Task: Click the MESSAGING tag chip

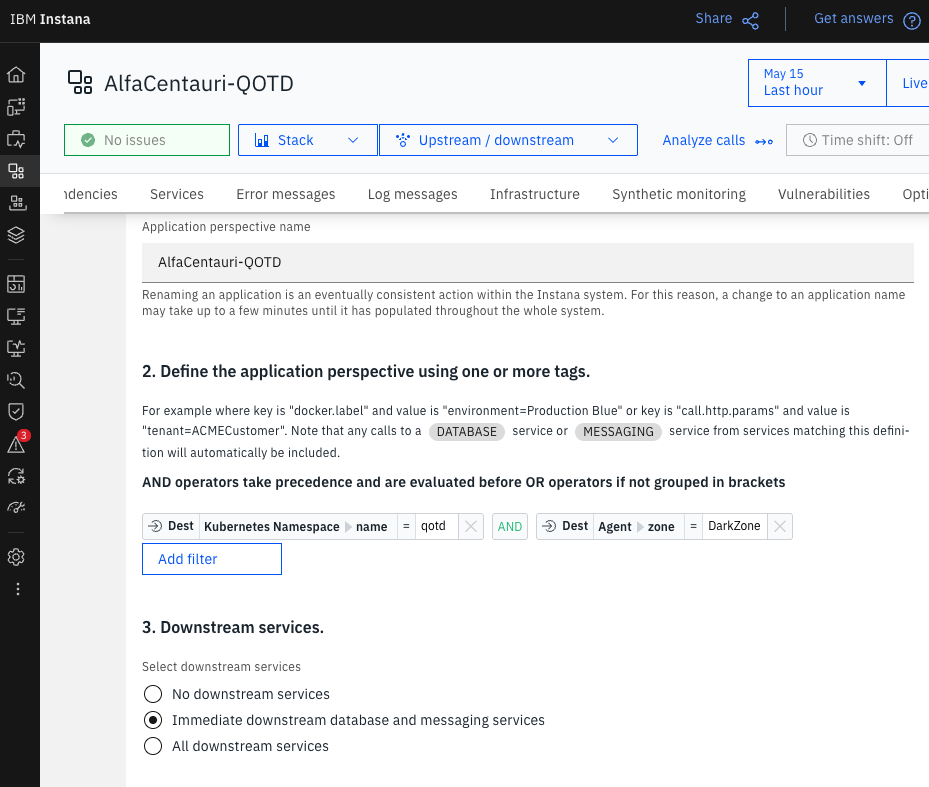Action: [618, 431]
